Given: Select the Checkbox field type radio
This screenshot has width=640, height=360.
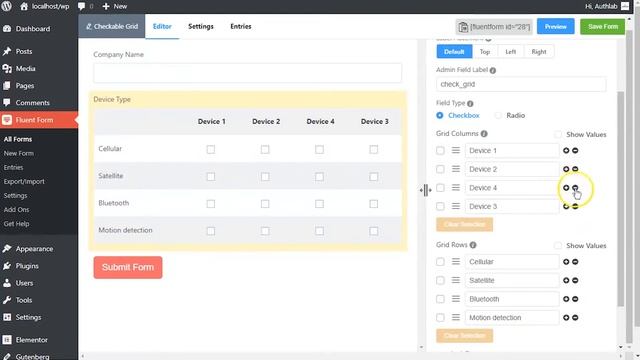Looking at the screenshot, I should click(x=440, y=116).
